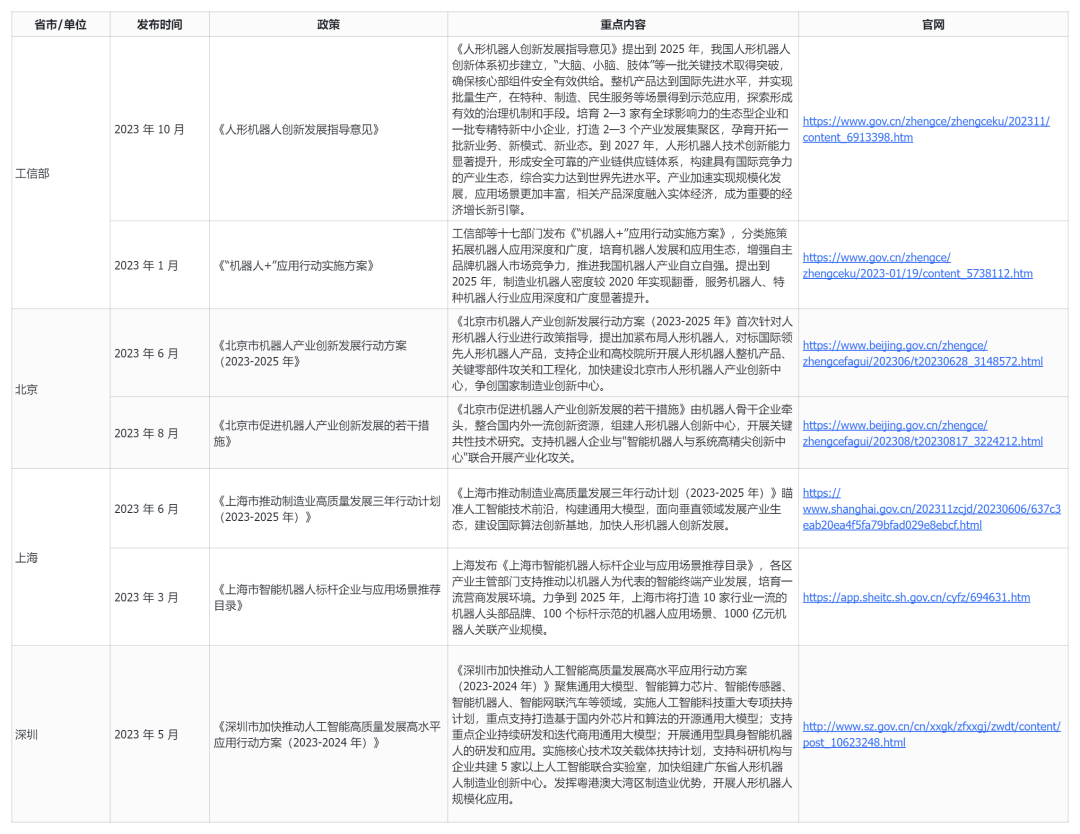Click the 官网 column header
Image resolution: width=1080 pixels, height=834 pixels.
coord(933,25)
